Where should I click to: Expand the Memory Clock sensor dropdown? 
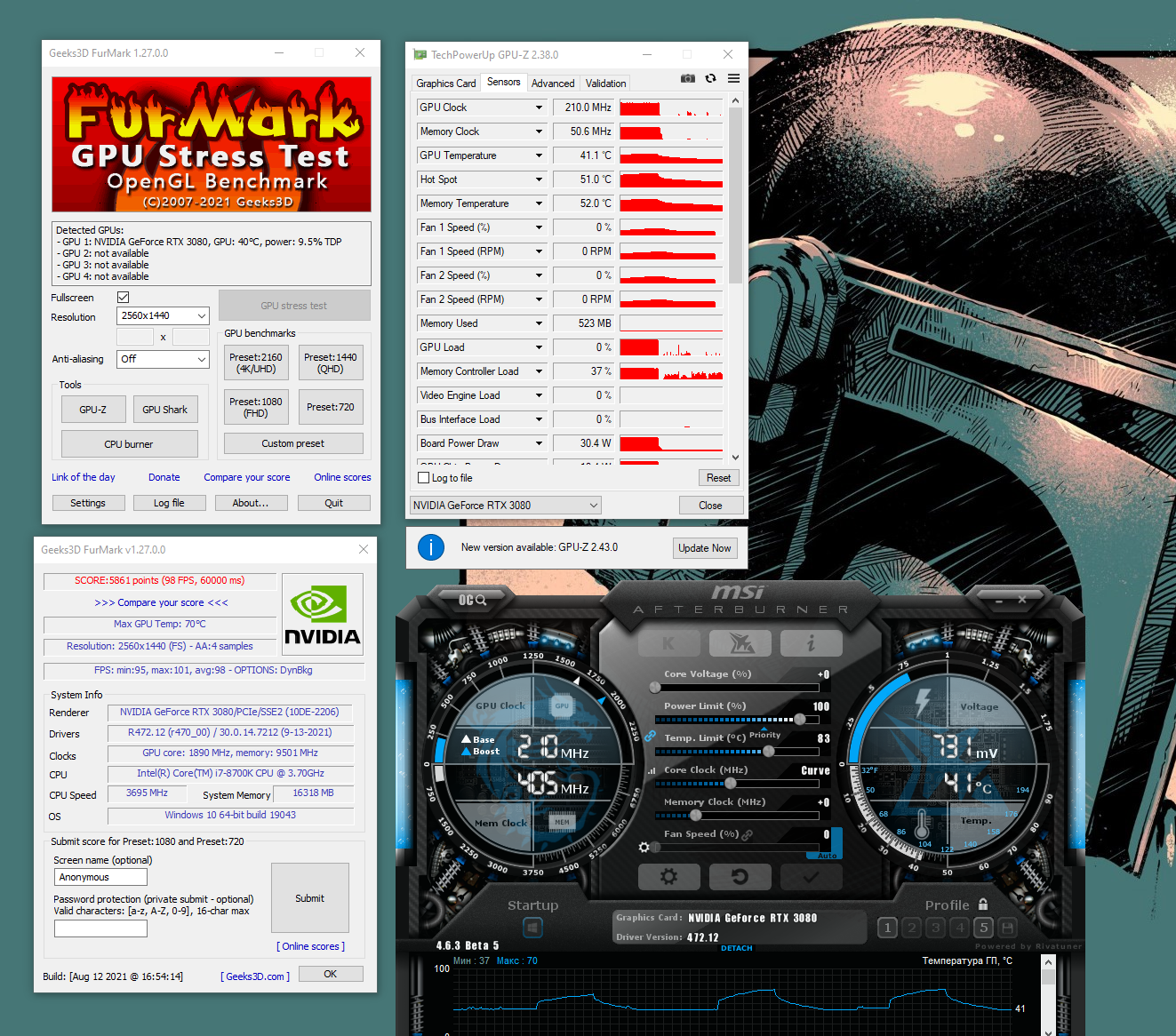point(539,131)
